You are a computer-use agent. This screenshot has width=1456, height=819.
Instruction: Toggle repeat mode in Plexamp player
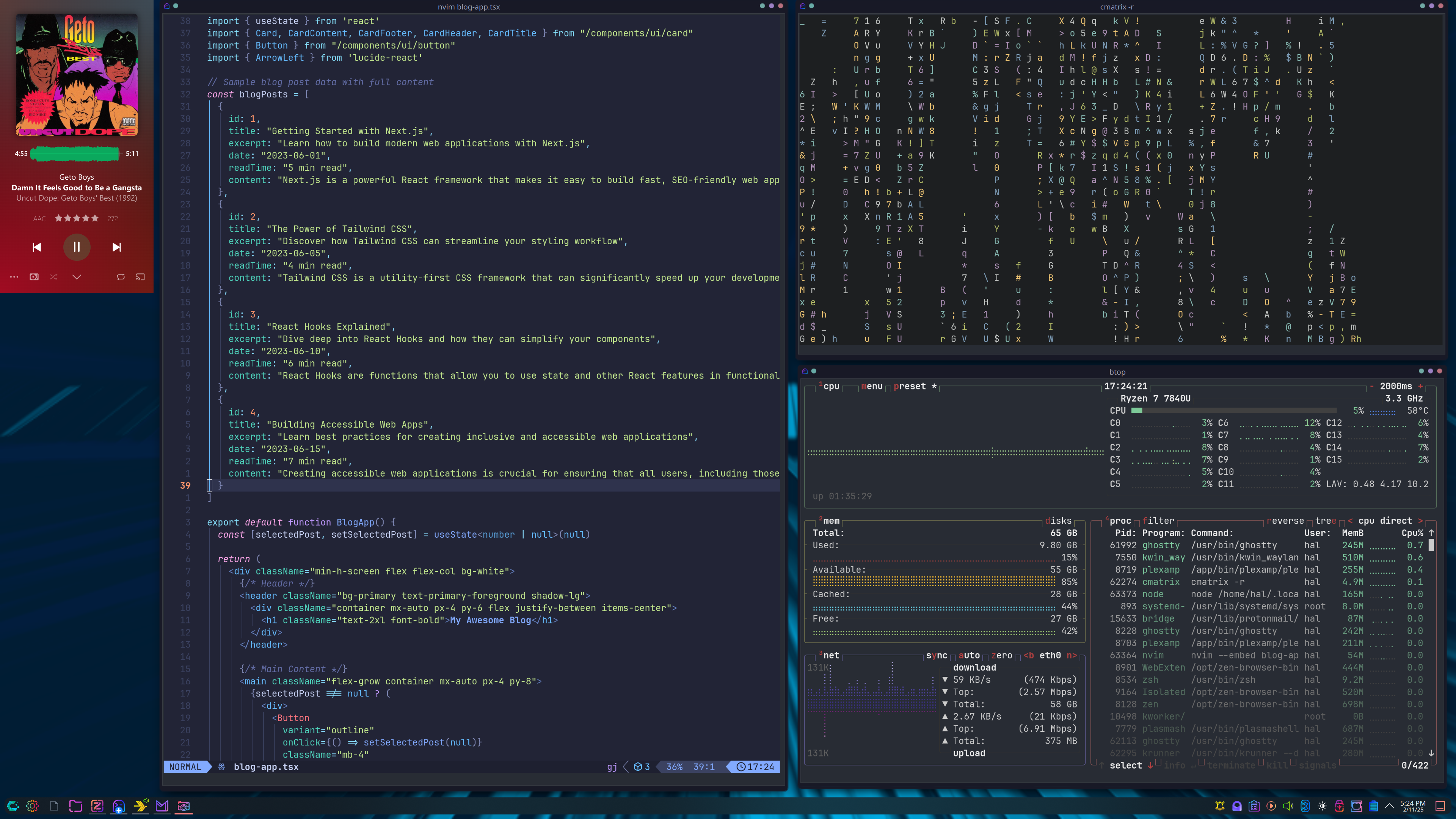point(121,277)
